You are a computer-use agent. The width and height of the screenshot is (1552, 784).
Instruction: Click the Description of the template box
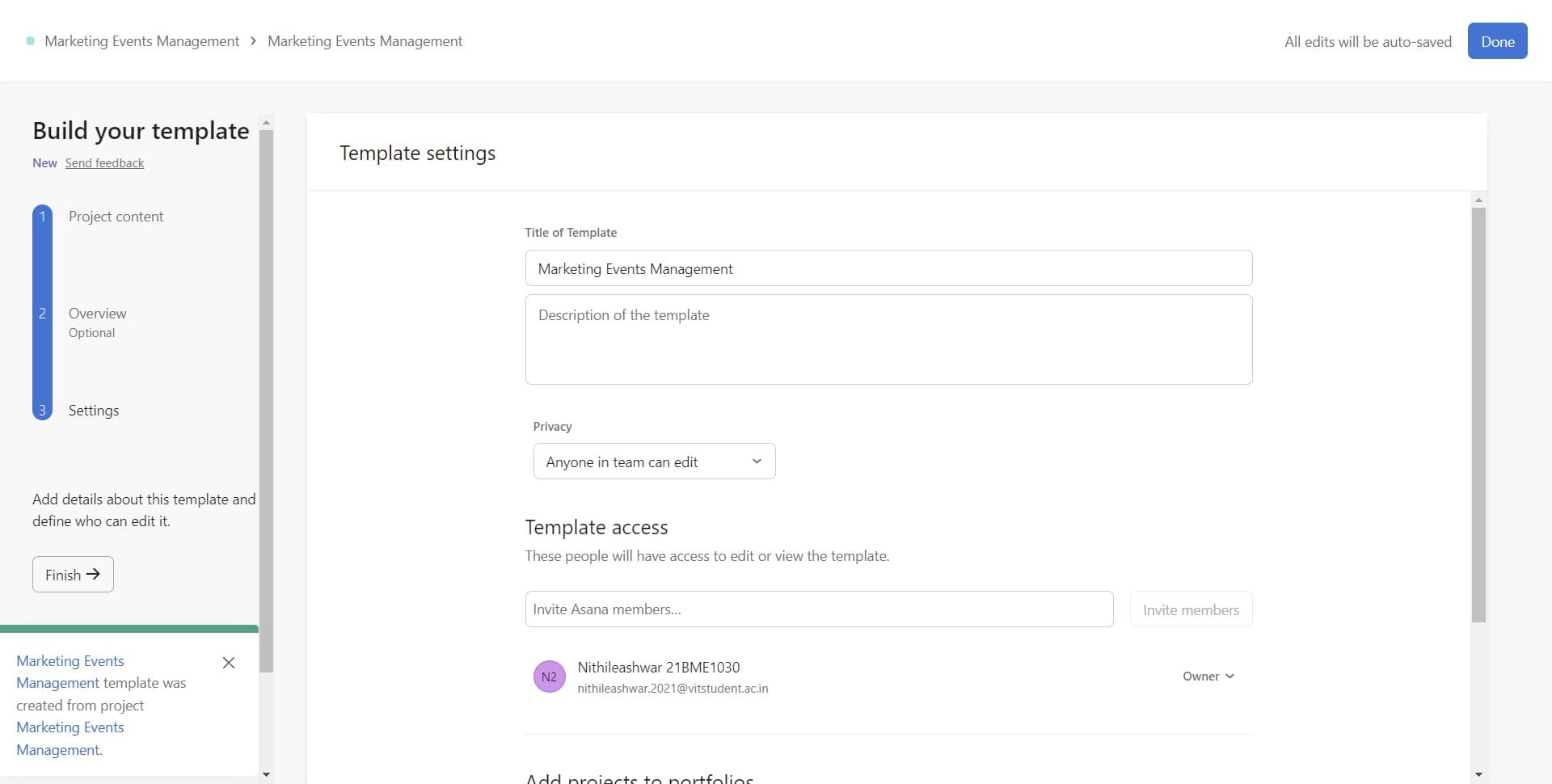pos(888,339)
